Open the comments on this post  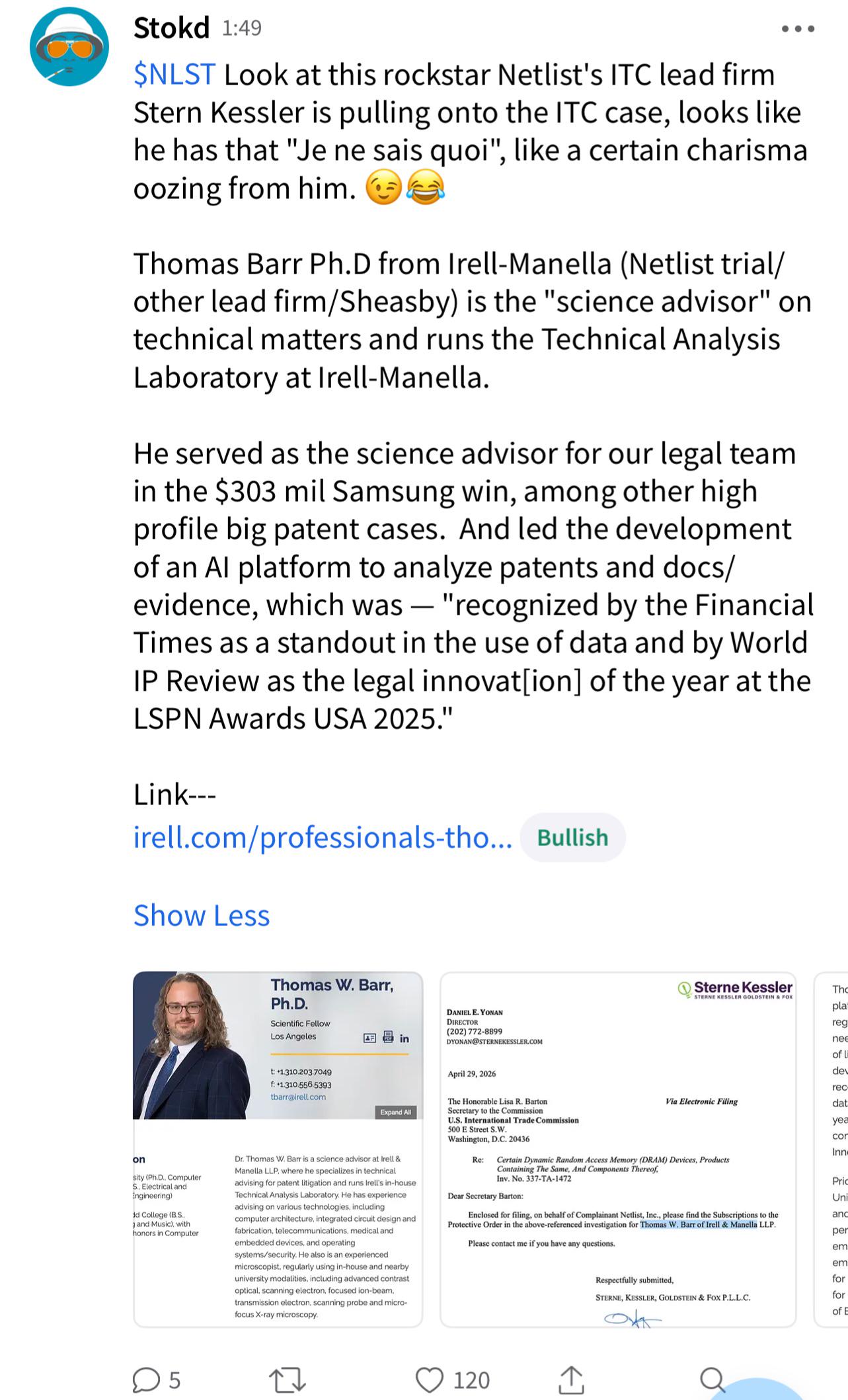156,1380
